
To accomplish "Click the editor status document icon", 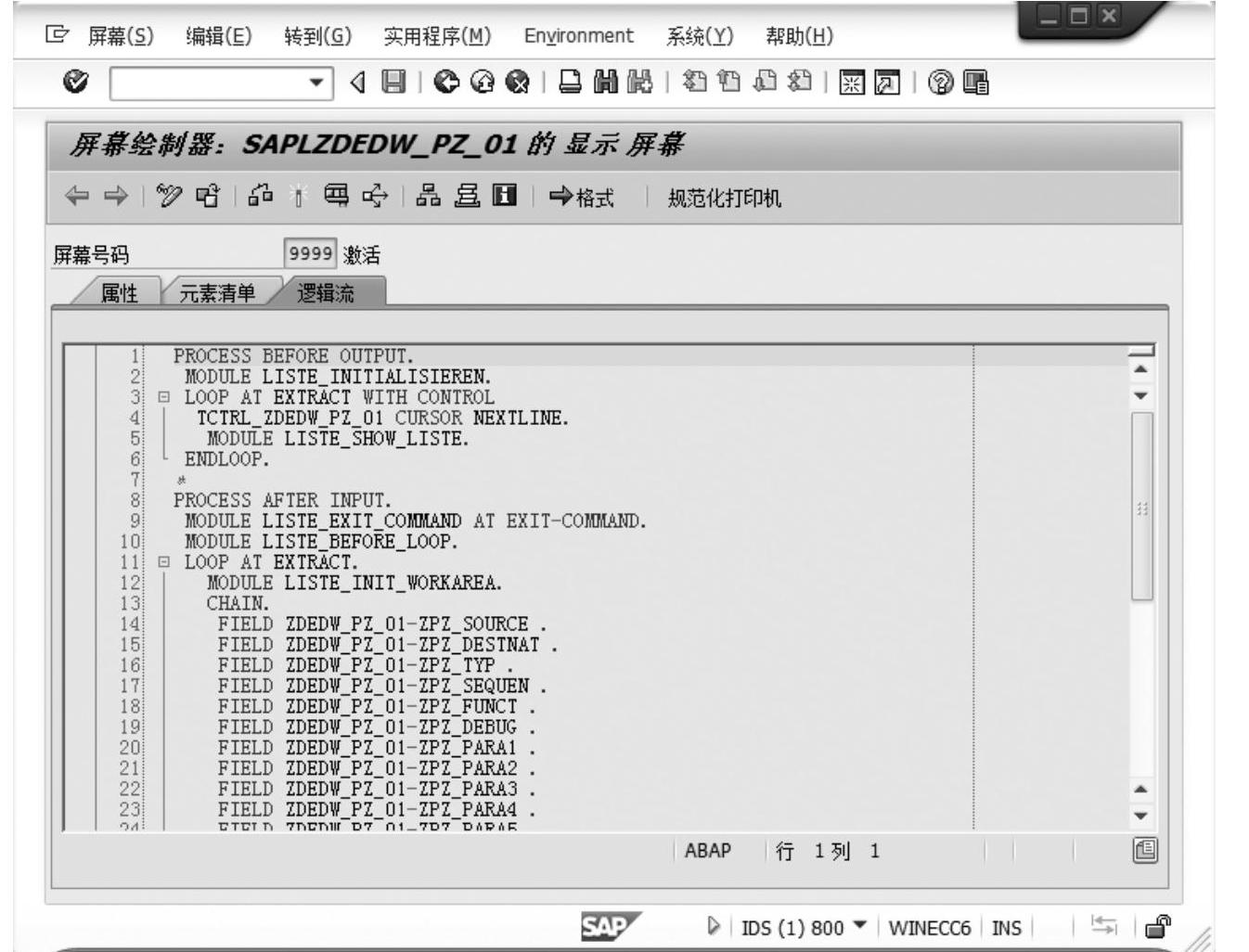I will click(1145, 850).
